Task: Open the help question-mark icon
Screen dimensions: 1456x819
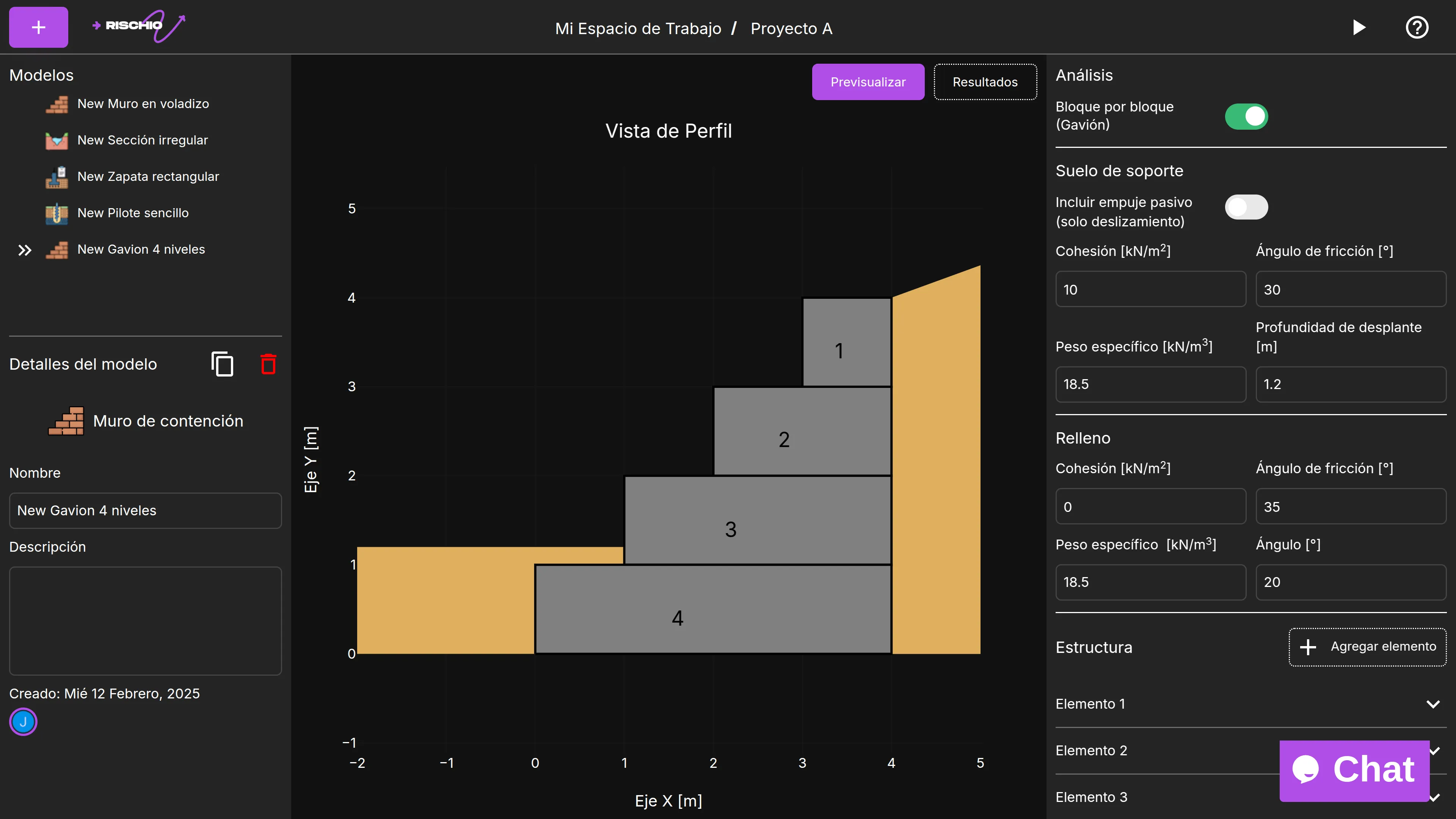Action: pos(1417,28)
